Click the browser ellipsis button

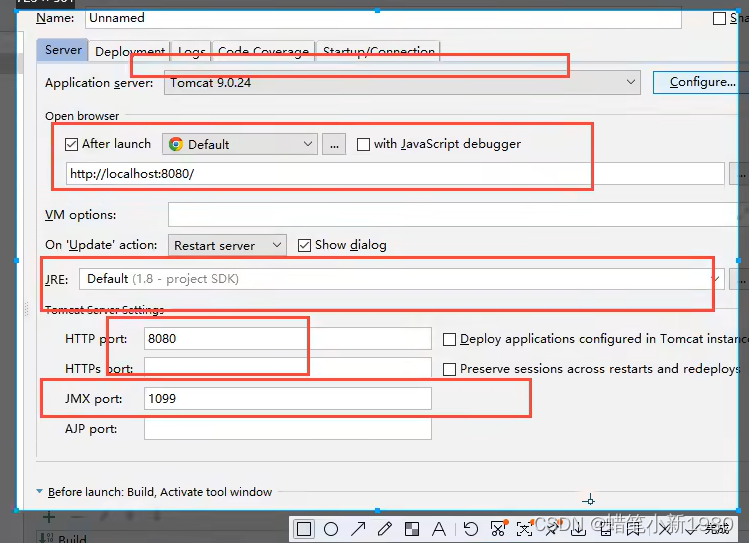pos(334,144)
